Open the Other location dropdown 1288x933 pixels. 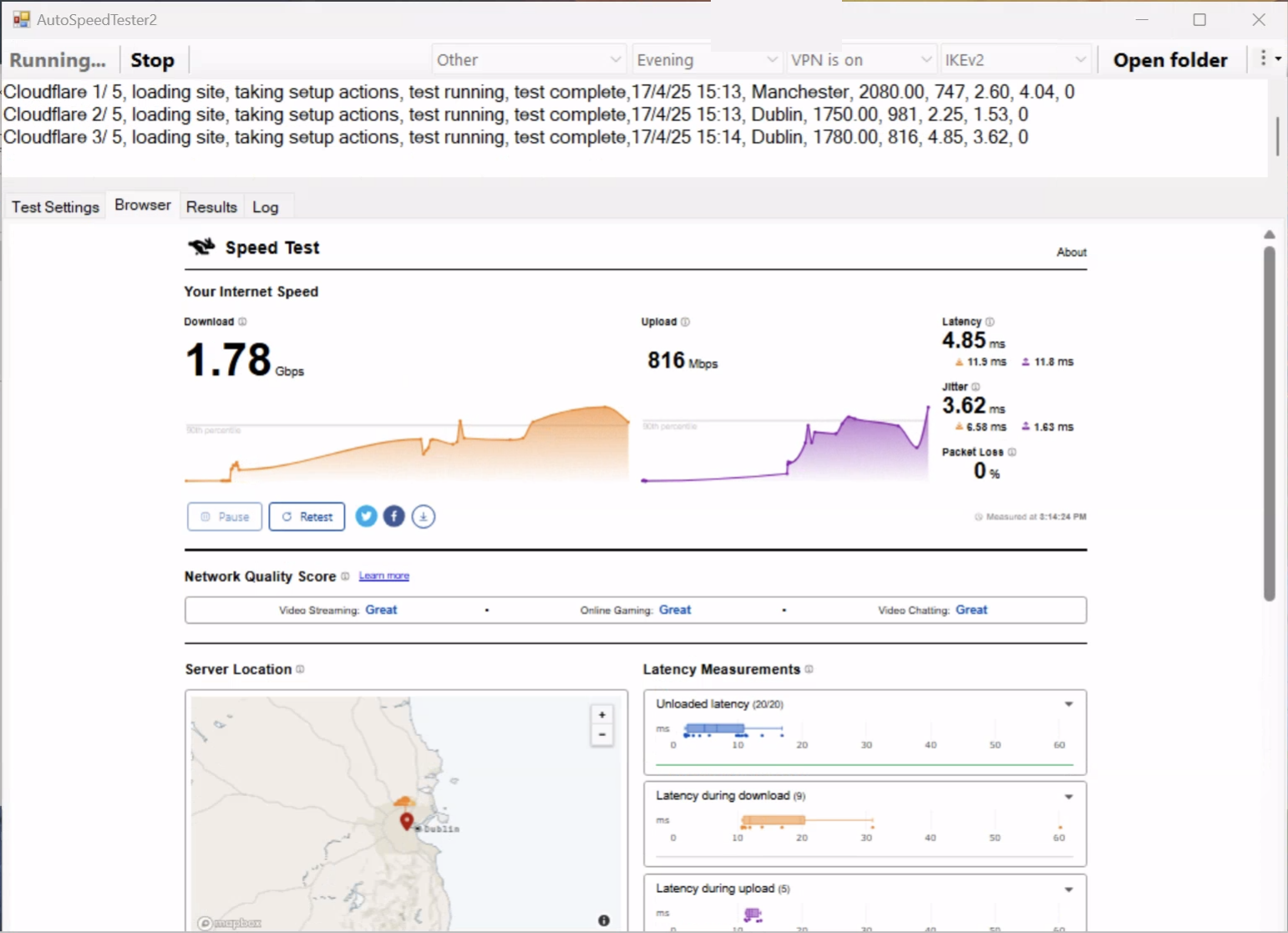tap(530, 59)
